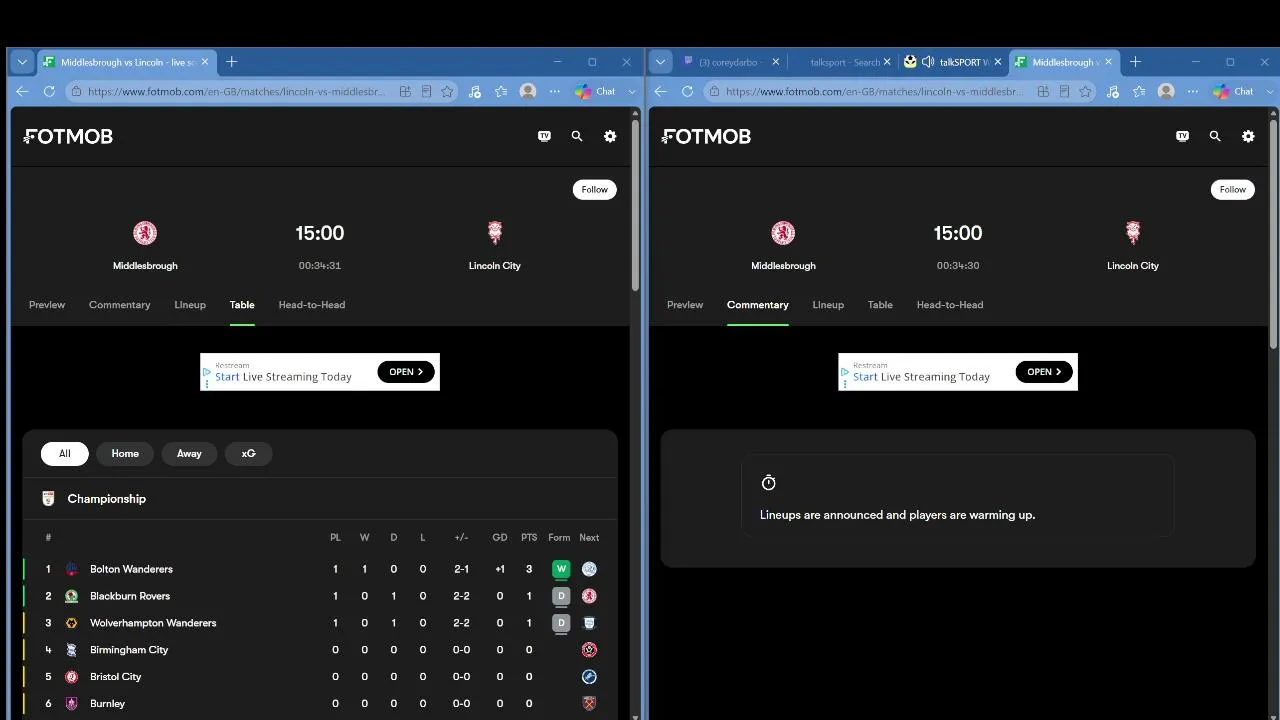Open settings gear in right FotMob window
Screen dimensions: 1280x720
(x=1248, y=136)
